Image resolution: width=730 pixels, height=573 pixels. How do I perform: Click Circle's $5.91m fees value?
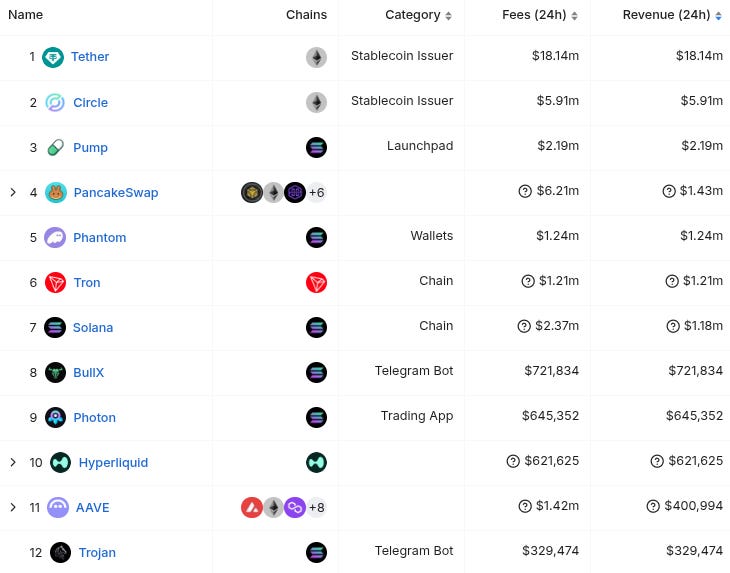(x=558, y=101)
